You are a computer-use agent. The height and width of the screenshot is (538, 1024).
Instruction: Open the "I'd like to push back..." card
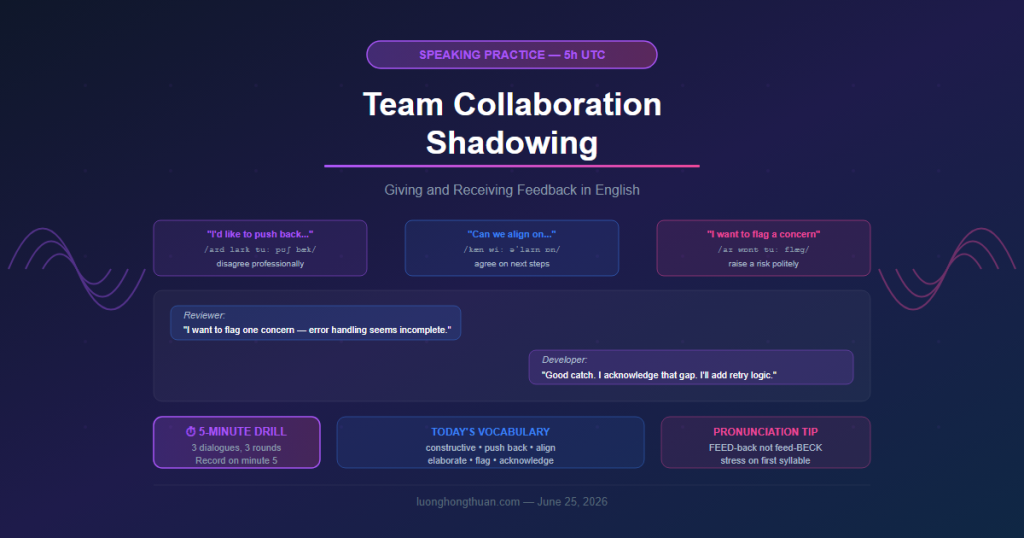pyautogui.click(x=260, y=248)
